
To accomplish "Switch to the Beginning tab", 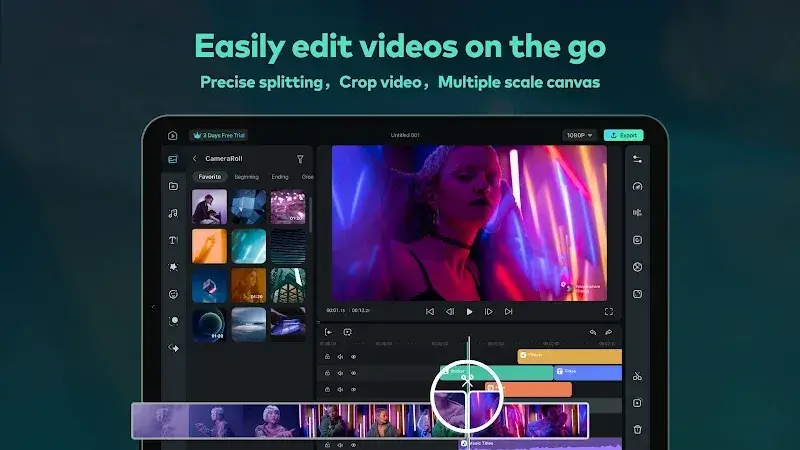I will pyautogui.click(x=246, y=177).
